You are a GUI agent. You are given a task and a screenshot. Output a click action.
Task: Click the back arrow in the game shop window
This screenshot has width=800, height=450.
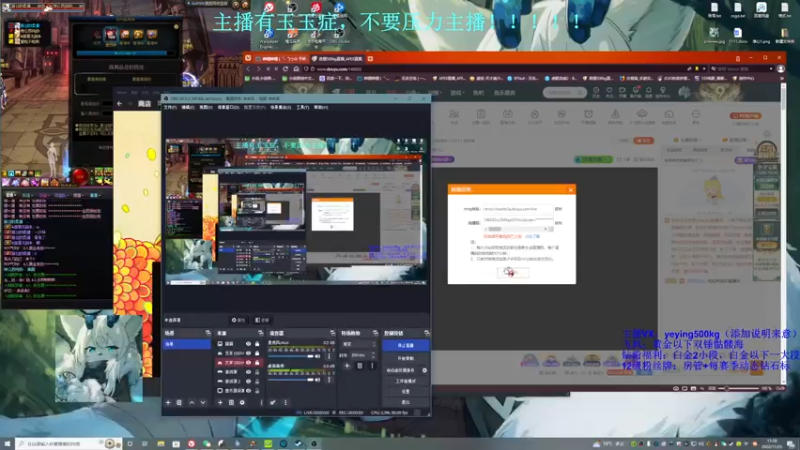[x=119, y=104]
